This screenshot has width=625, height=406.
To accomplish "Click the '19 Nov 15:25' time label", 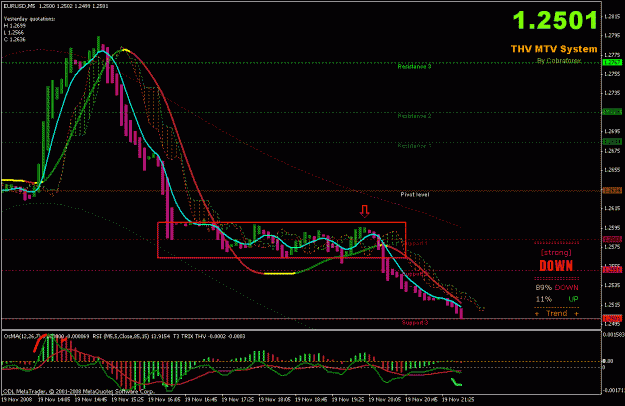I will 128,399.
